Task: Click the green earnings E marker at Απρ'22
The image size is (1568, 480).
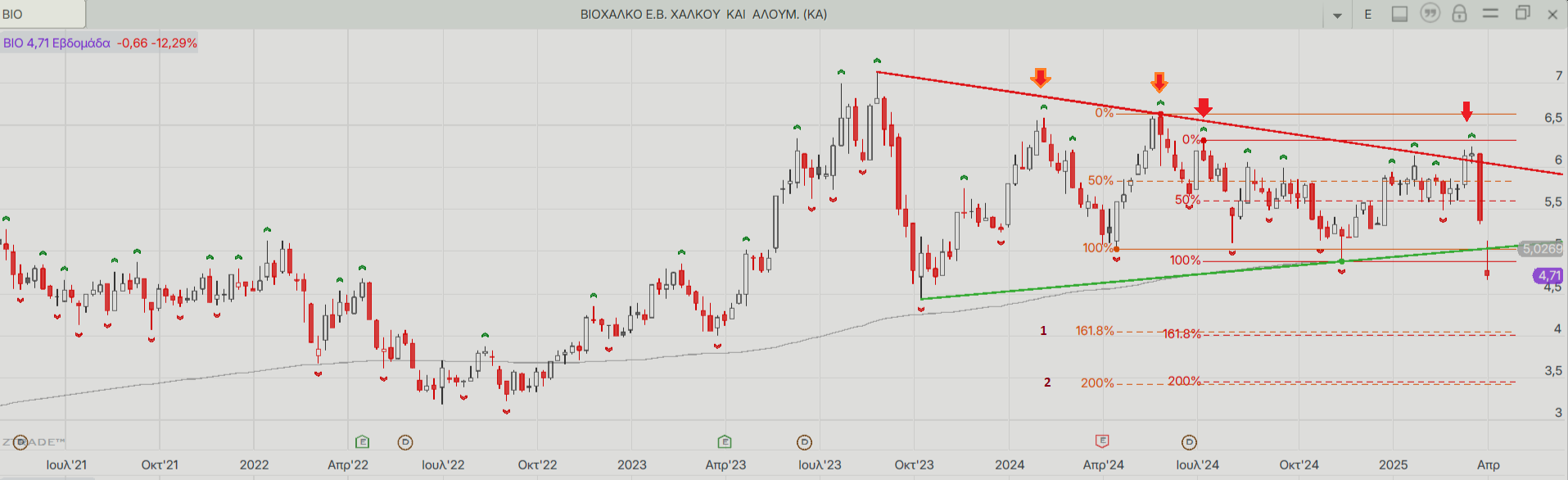Action: [x=362, y=442]
